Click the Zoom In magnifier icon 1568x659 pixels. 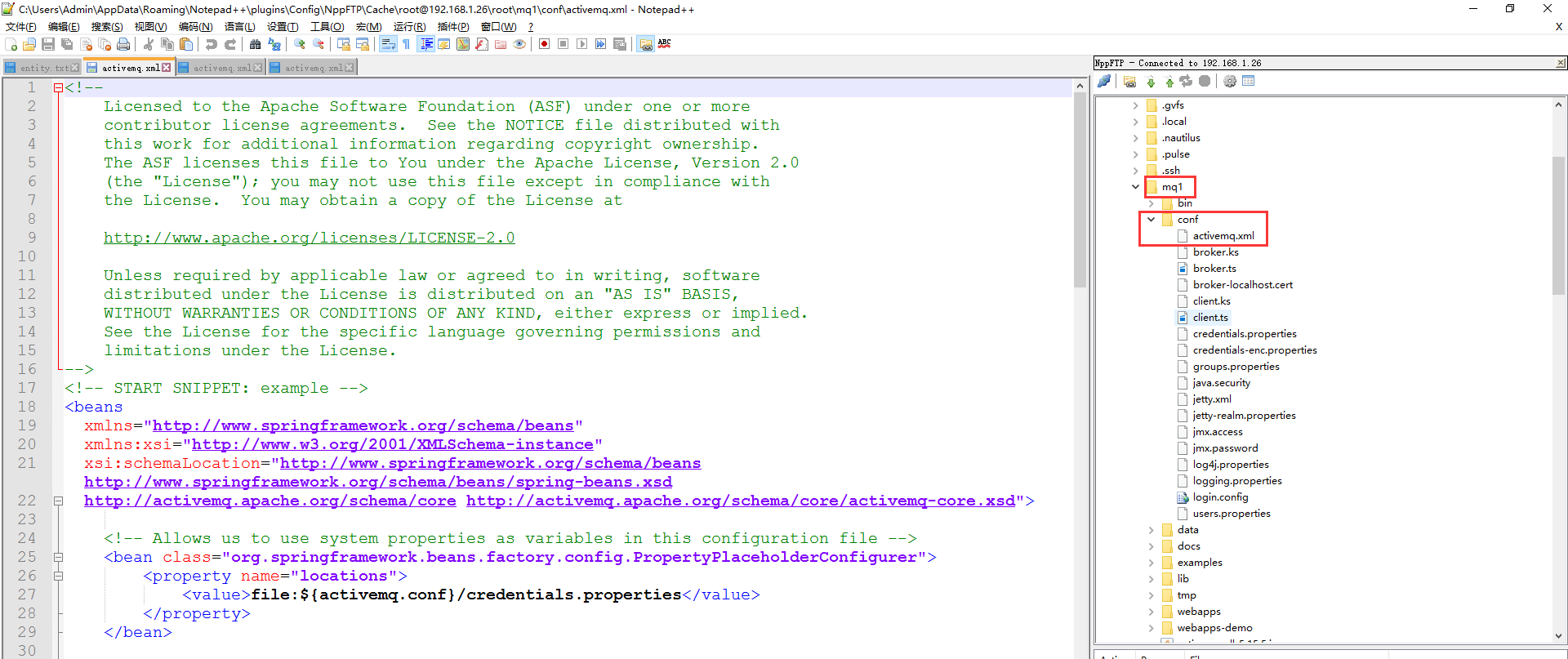(x=300, y=44)
